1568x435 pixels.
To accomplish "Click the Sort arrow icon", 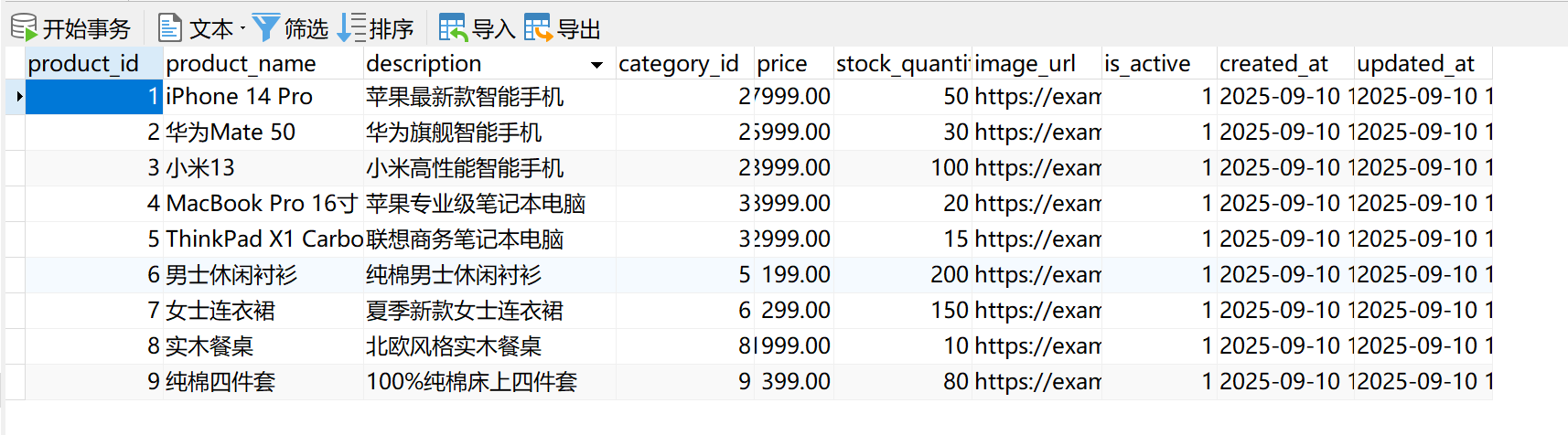I will tap(351, 28).
